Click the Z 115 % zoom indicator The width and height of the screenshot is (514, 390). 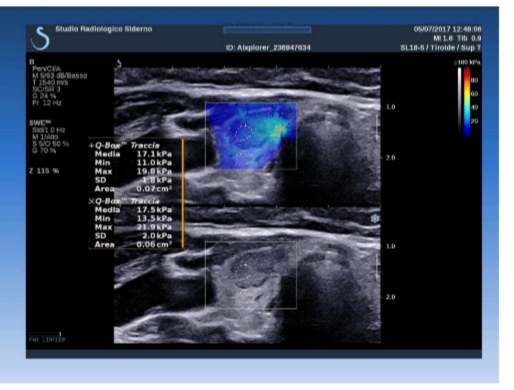pos(44,171)
